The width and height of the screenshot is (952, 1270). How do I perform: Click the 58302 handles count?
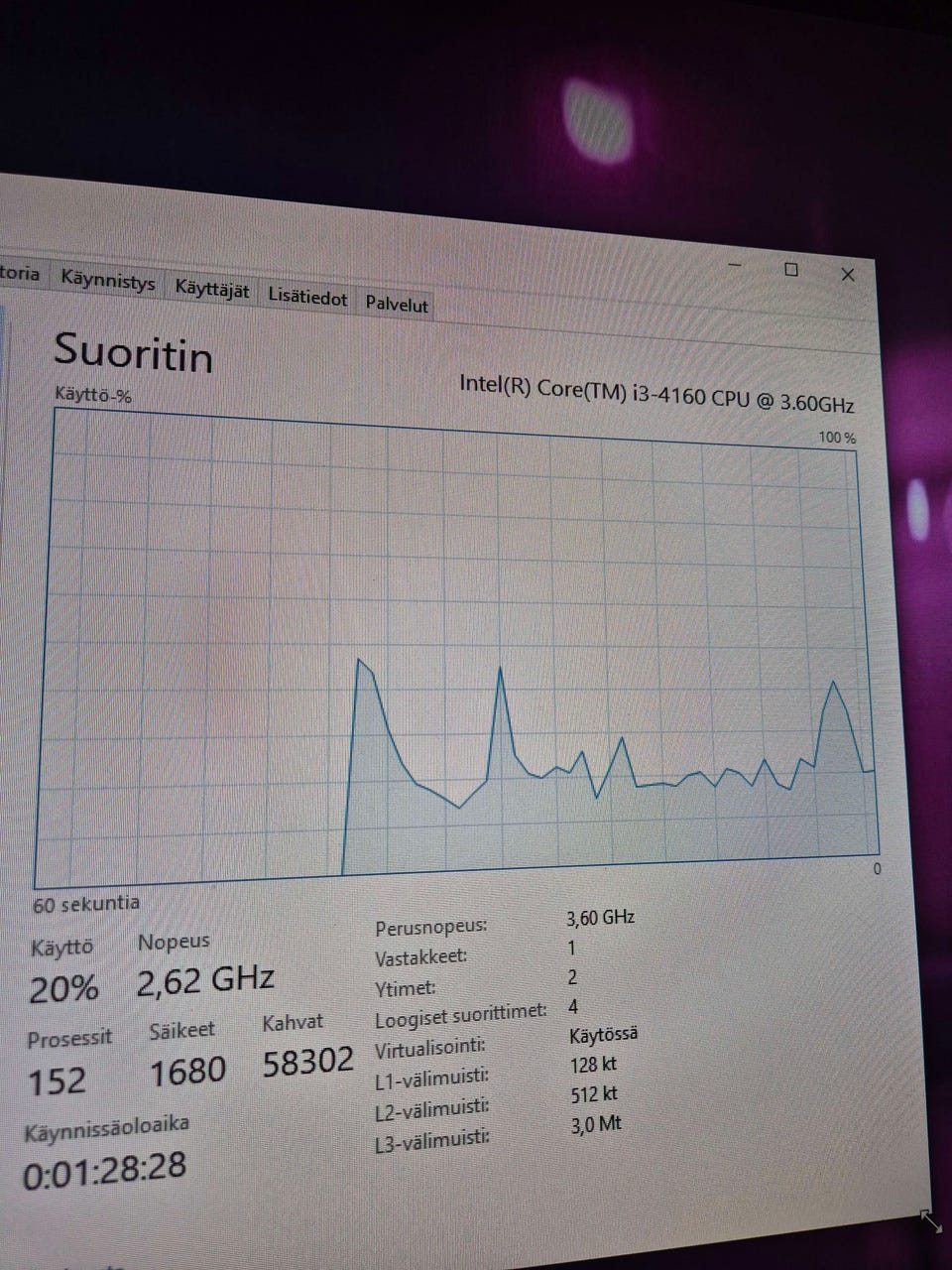point(308,1062)
